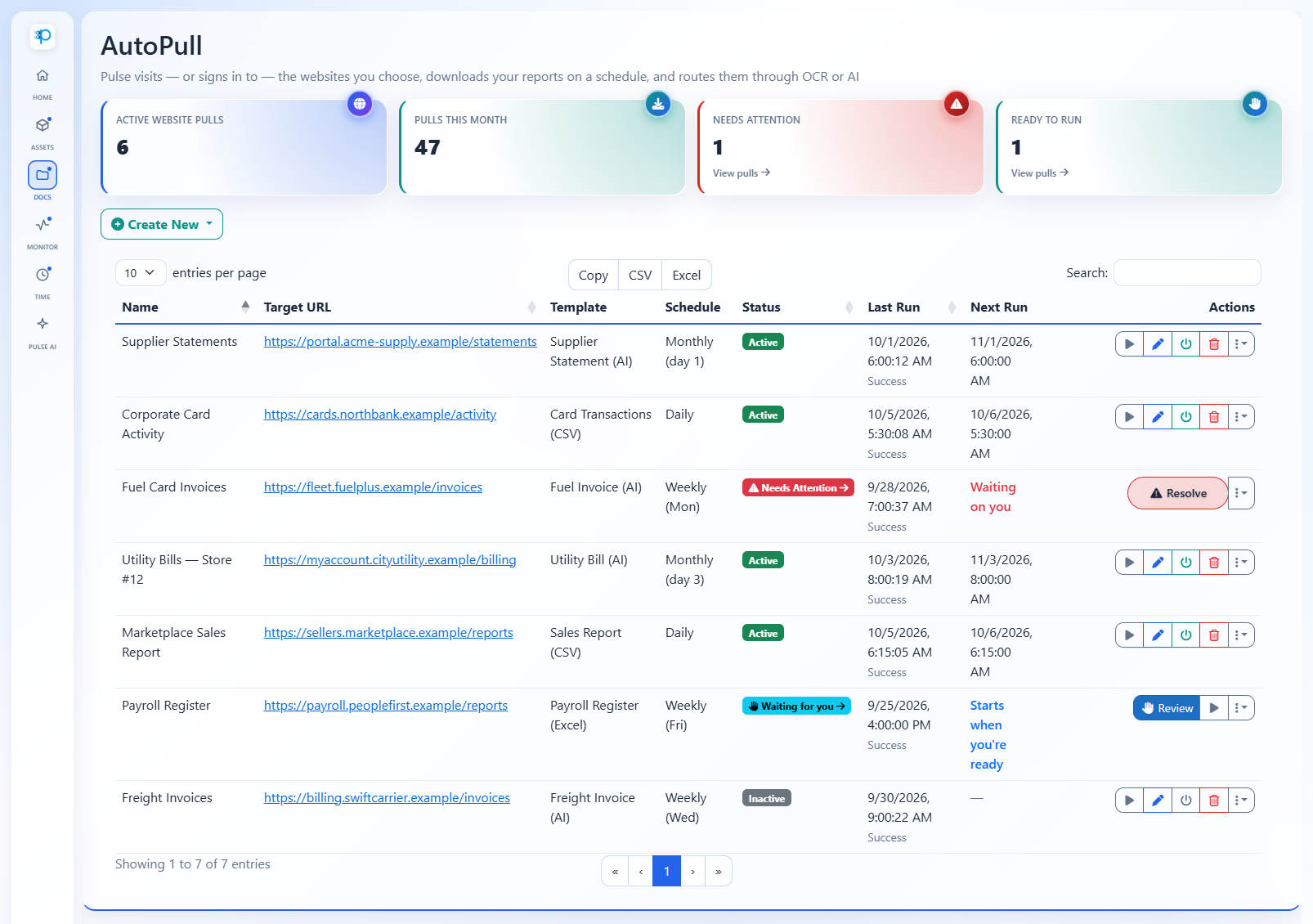Open more actions for Fuel Card Invoices row
This screenshot has width=1313, height=924.
click(x=1241, y=493)
